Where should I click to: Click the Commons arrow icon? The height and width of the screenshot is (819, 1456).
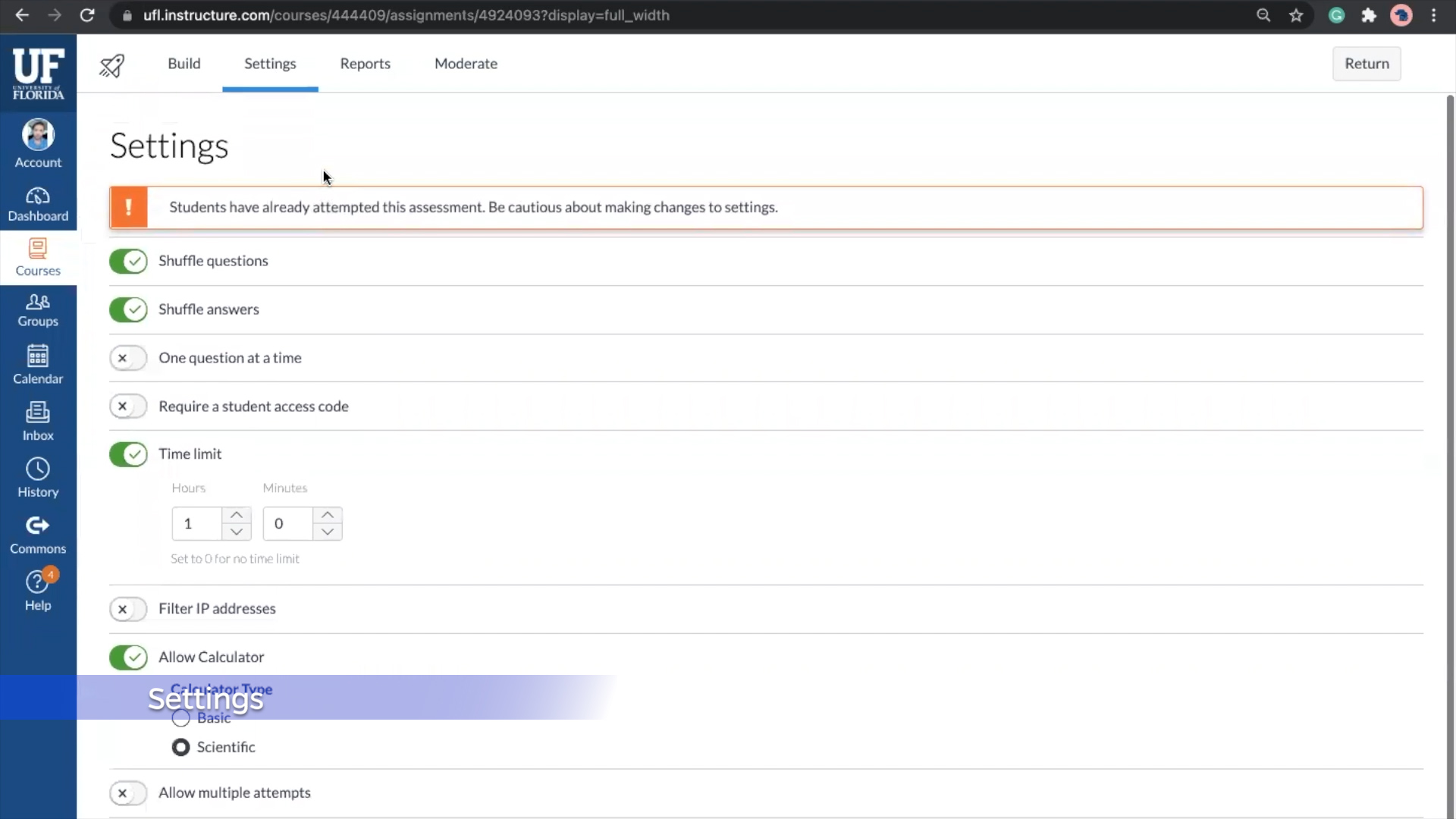(38, 526)
